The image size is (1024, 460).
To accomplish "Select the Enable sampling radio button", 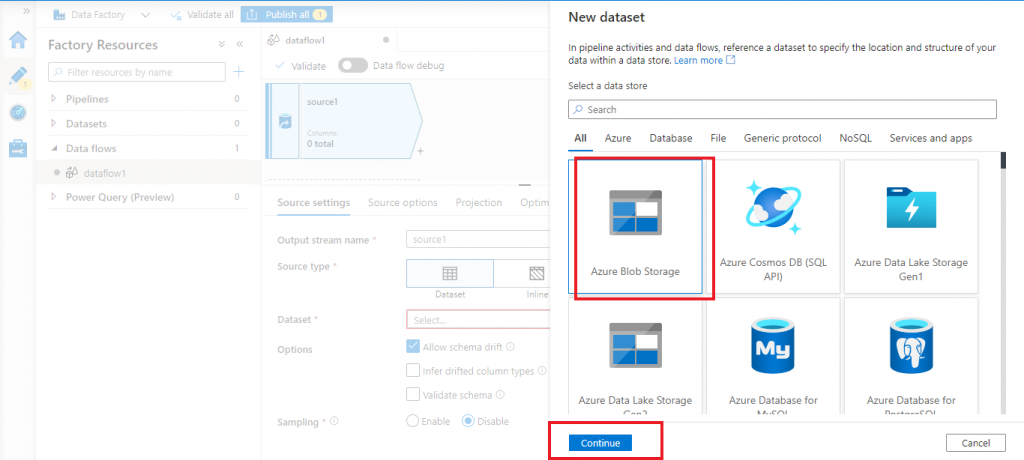I will [x=412, y=421].
